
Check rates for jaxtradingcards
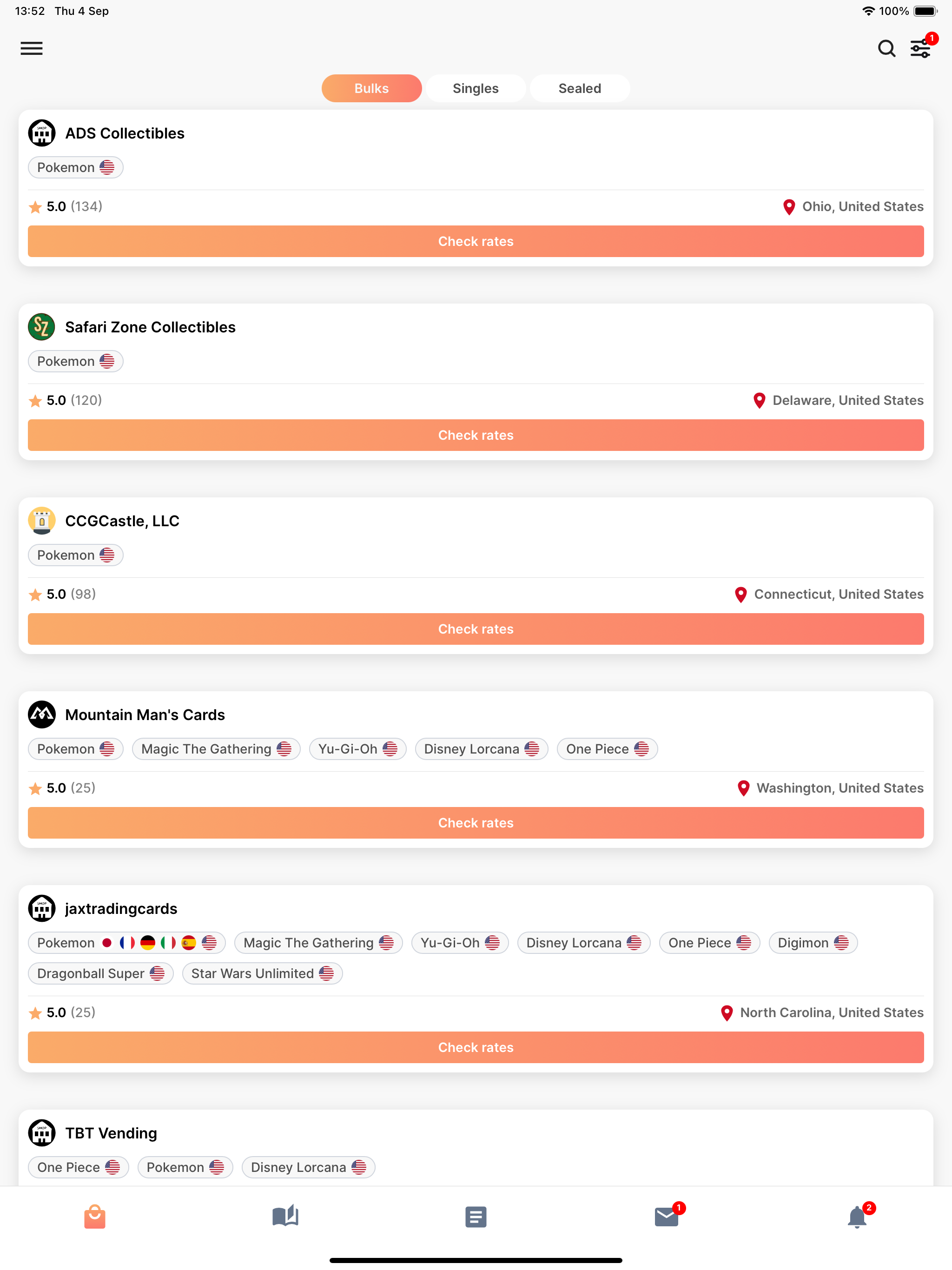(476, 1047)
